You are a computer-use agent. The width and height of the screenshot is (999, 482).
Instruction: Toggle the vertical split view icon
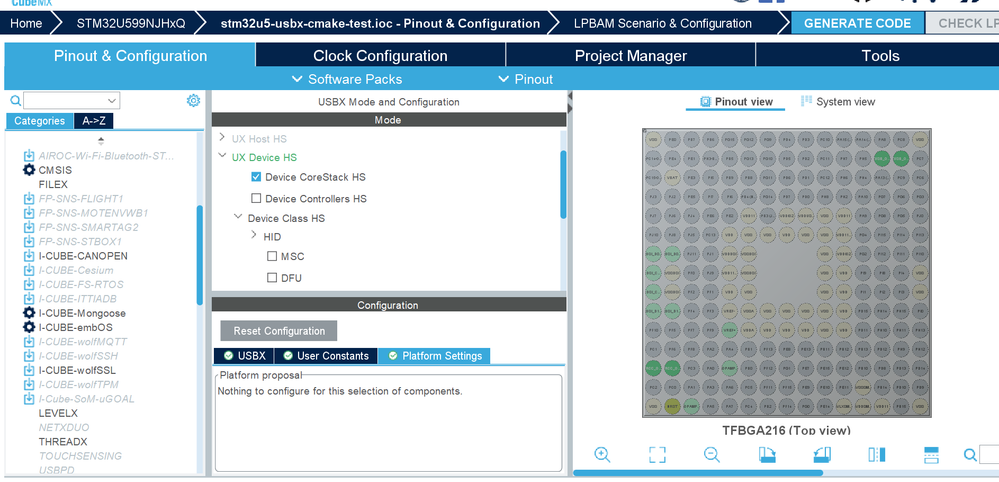tap(877, 454)
